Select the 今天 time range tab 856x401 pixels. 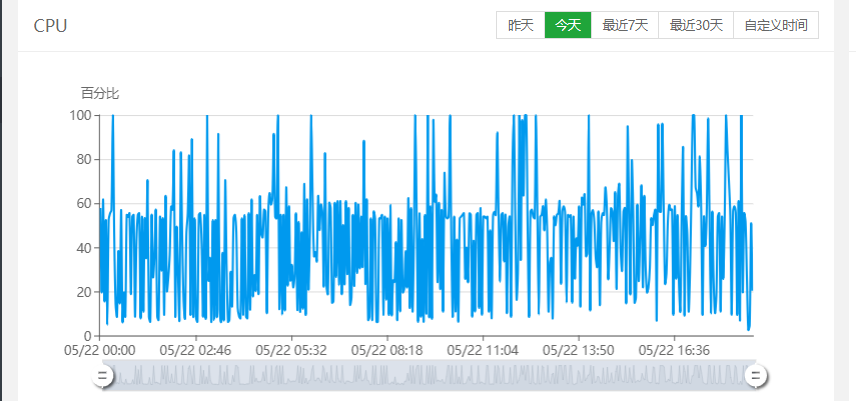coord(568,25)
